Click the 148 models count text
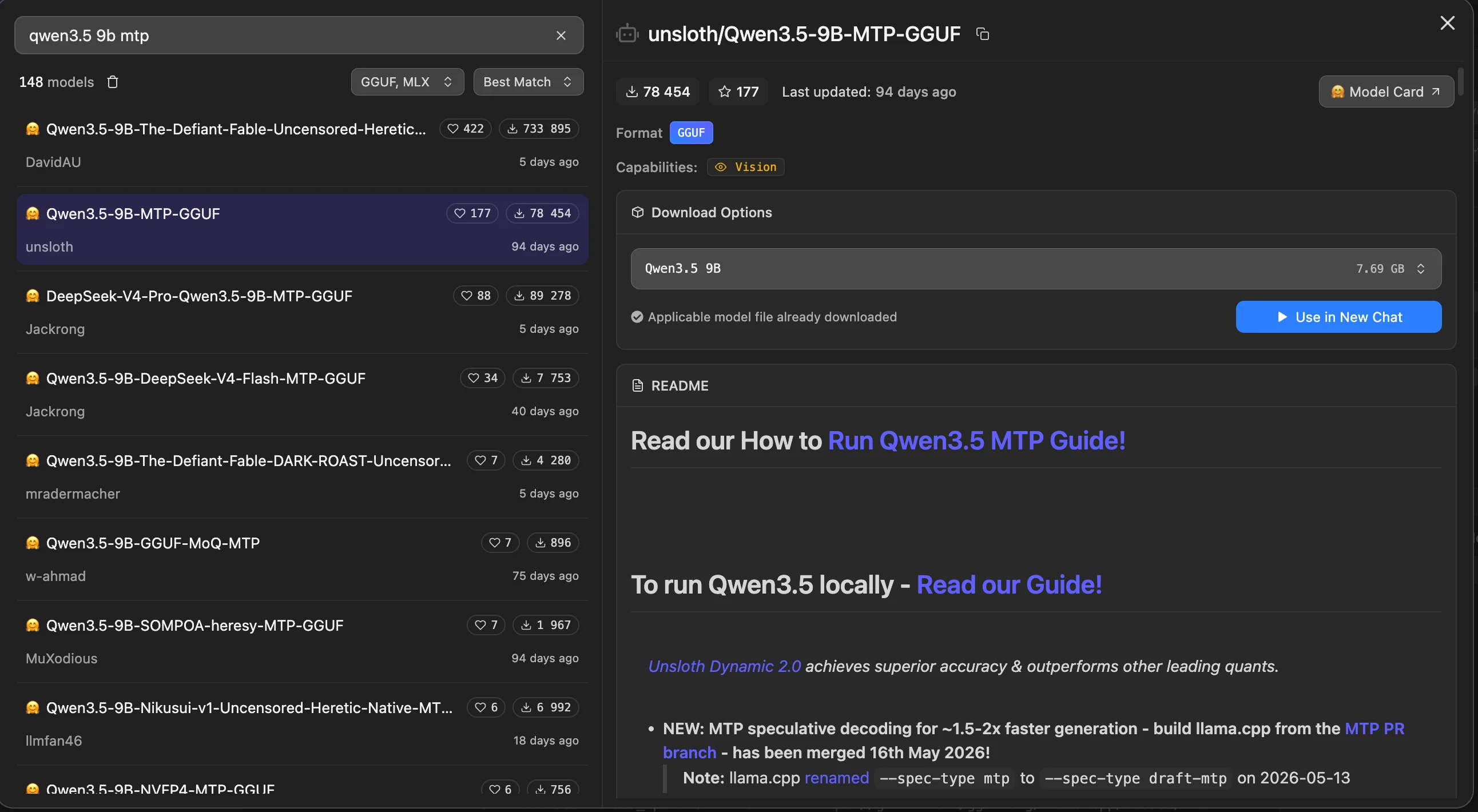Image resolution: width=1478 pixels, height=812 pixels. (x=56, y=82)
